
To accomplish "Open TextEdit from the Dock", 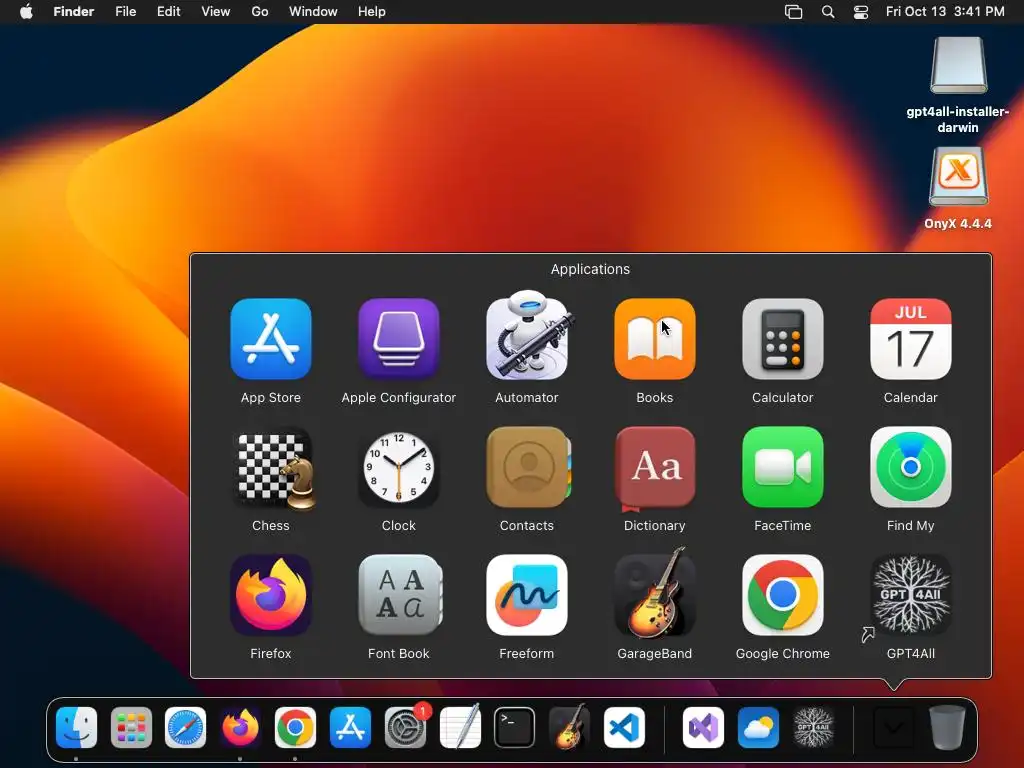I will click(460, 727).
